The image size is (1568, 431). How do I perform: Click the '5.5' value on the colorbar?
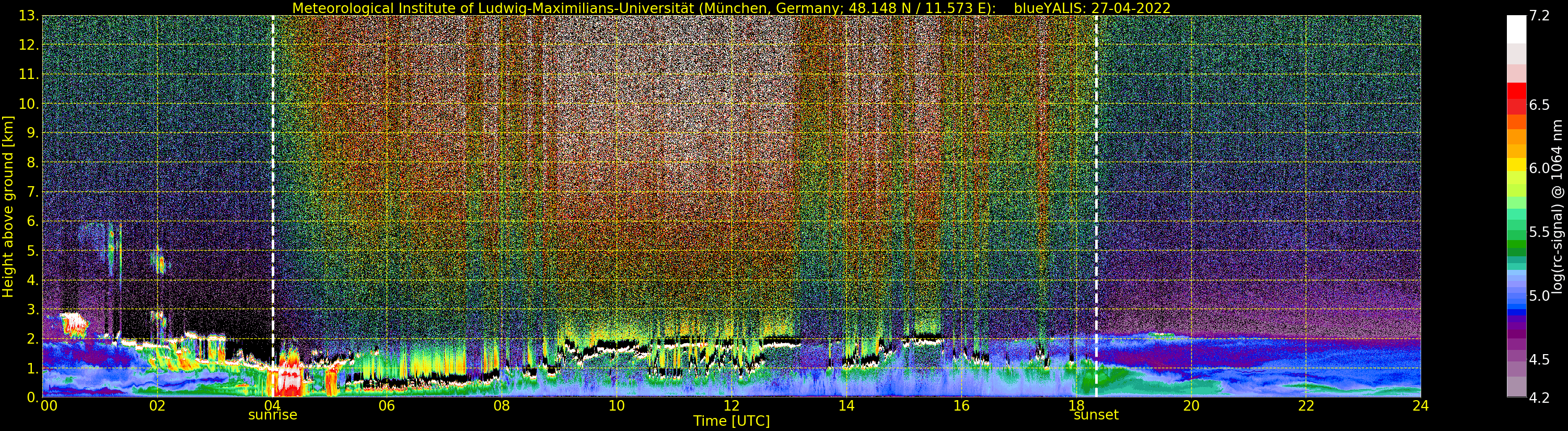pos(1539,232)
